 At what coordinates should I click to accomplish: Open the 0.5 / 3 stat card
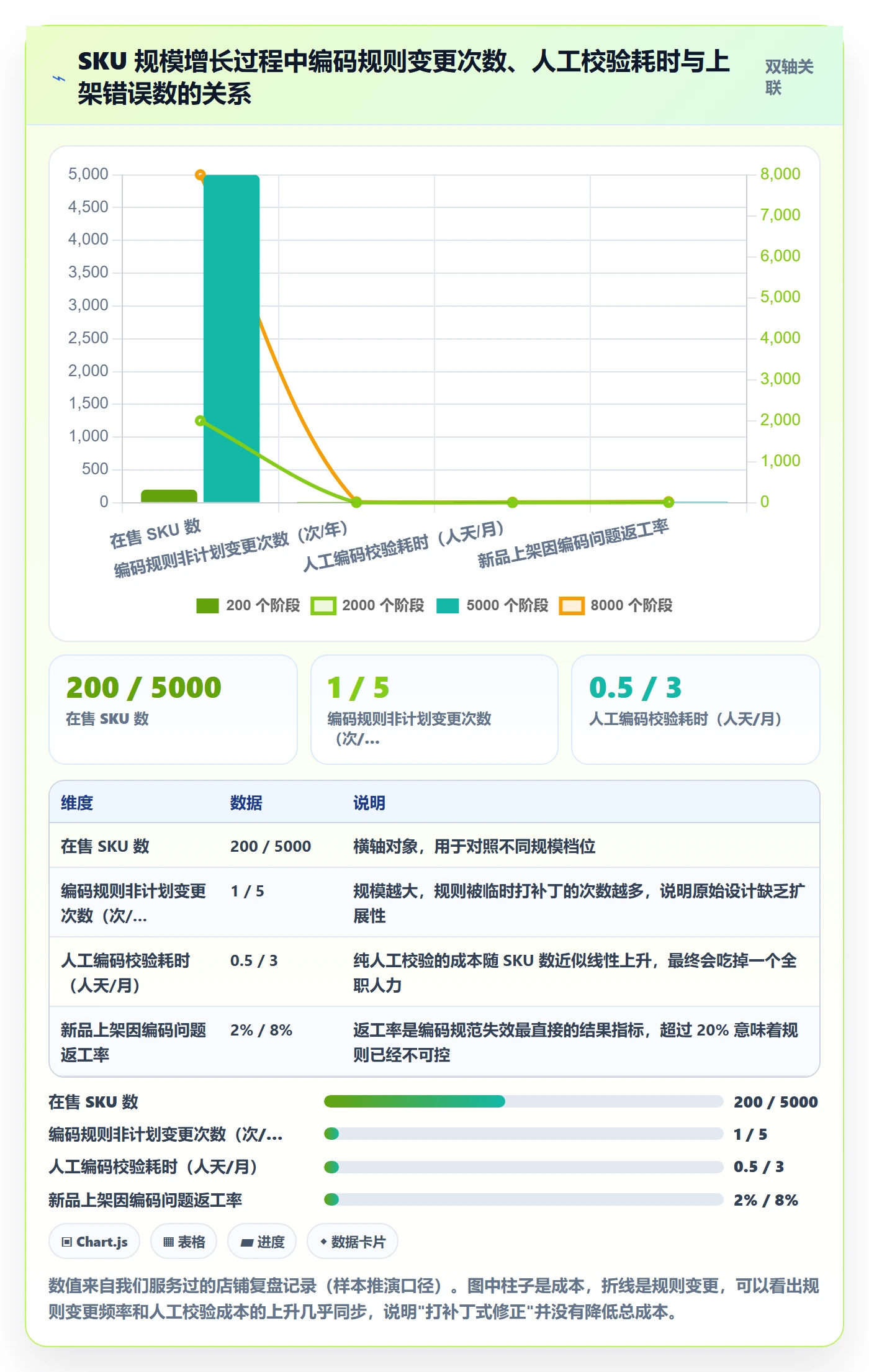pyautogui.click(x=696, y=710)
